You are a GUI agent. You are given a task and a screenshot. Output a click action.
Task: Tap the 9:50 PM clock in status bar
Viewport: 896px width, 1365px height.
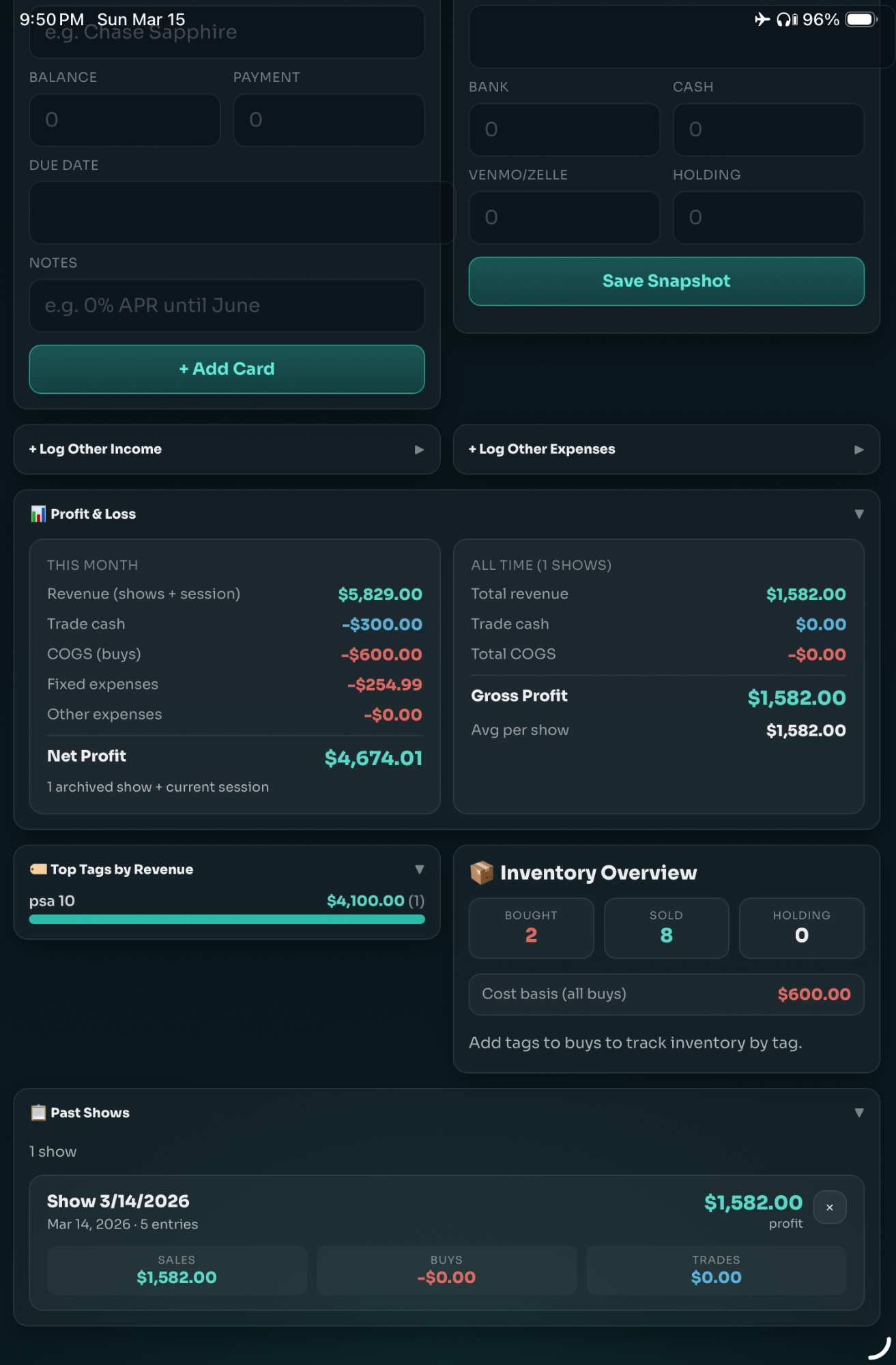pos(52,19)
